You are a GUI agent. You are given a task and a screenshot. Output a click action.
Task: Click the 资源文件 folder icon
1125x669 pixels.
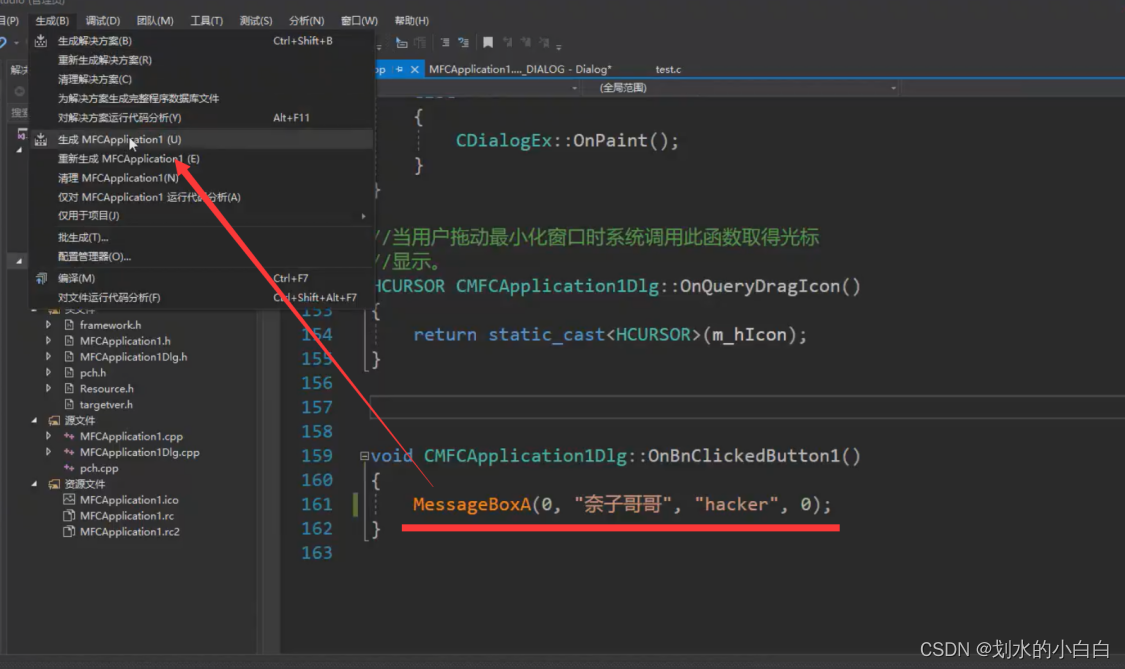[54, 484]
